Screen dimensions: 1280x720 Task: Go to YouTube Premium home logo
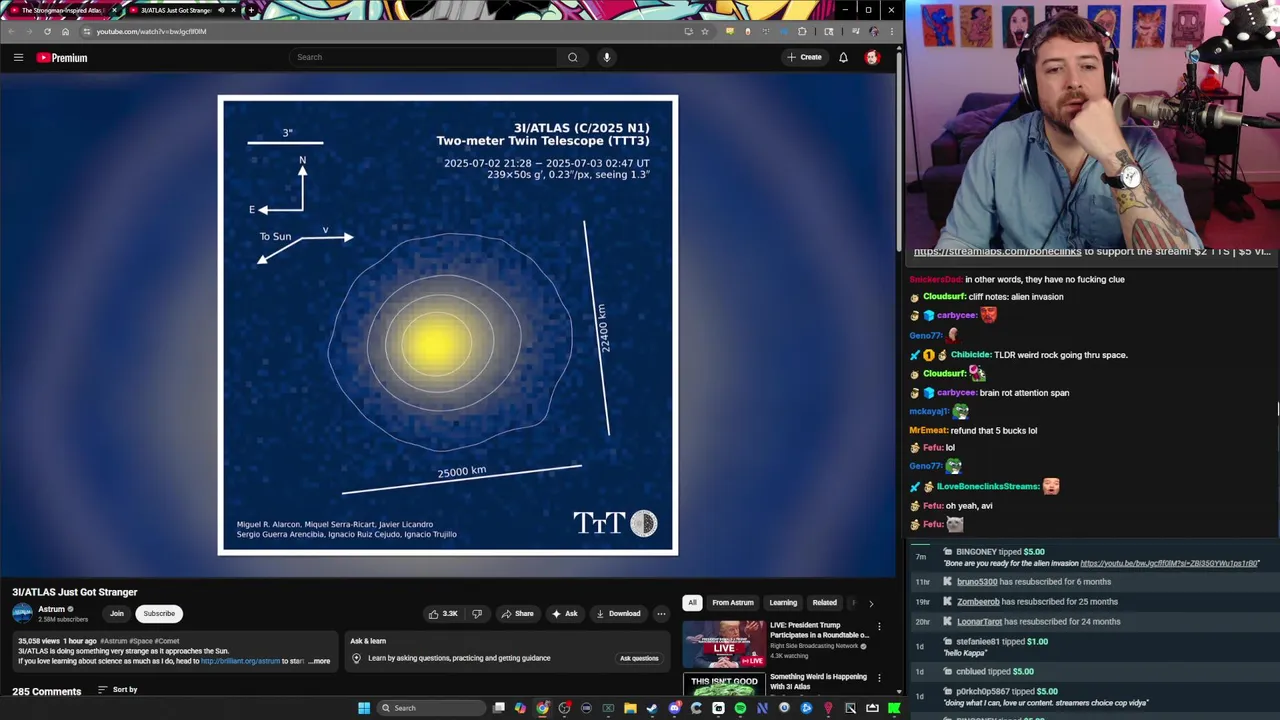[x=62, y=58]
